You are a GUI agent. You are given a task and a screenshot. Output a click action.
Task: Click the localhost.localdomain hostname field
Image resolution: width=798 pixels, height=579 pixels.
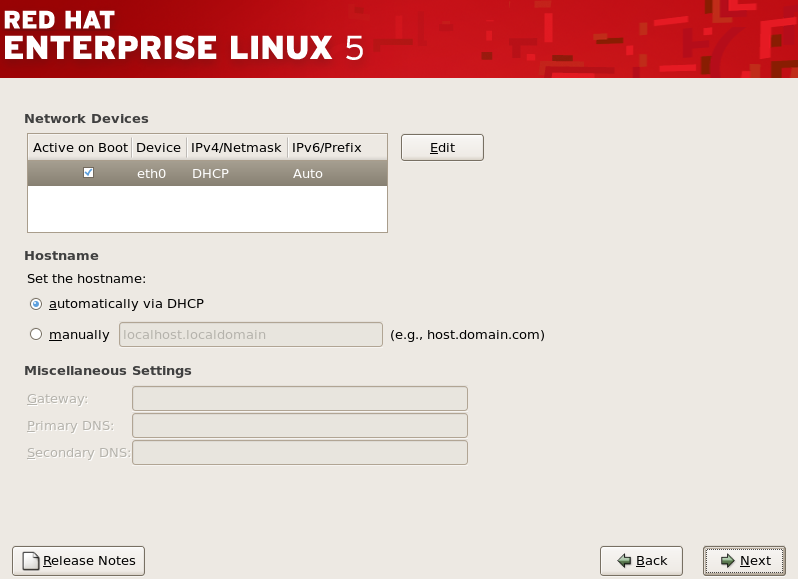click(251, 335)
